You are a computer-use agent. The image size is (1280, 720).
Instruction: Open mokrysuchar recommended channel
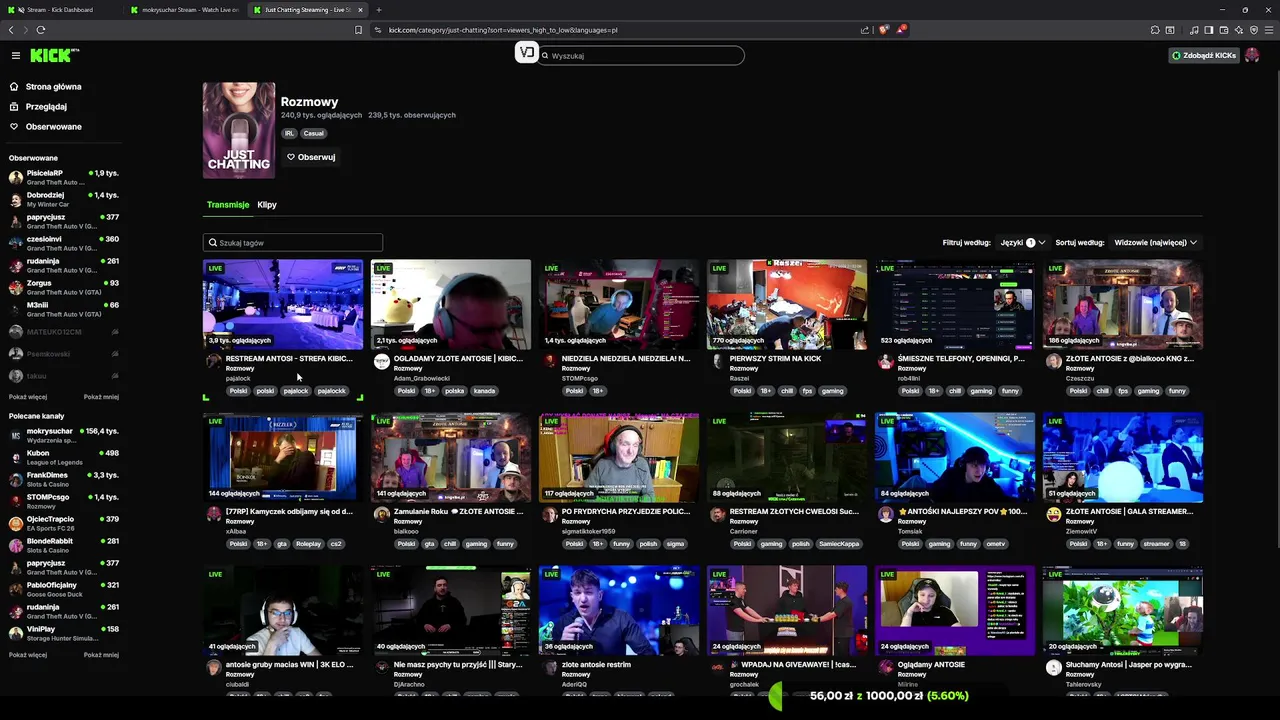click(64, 436)
